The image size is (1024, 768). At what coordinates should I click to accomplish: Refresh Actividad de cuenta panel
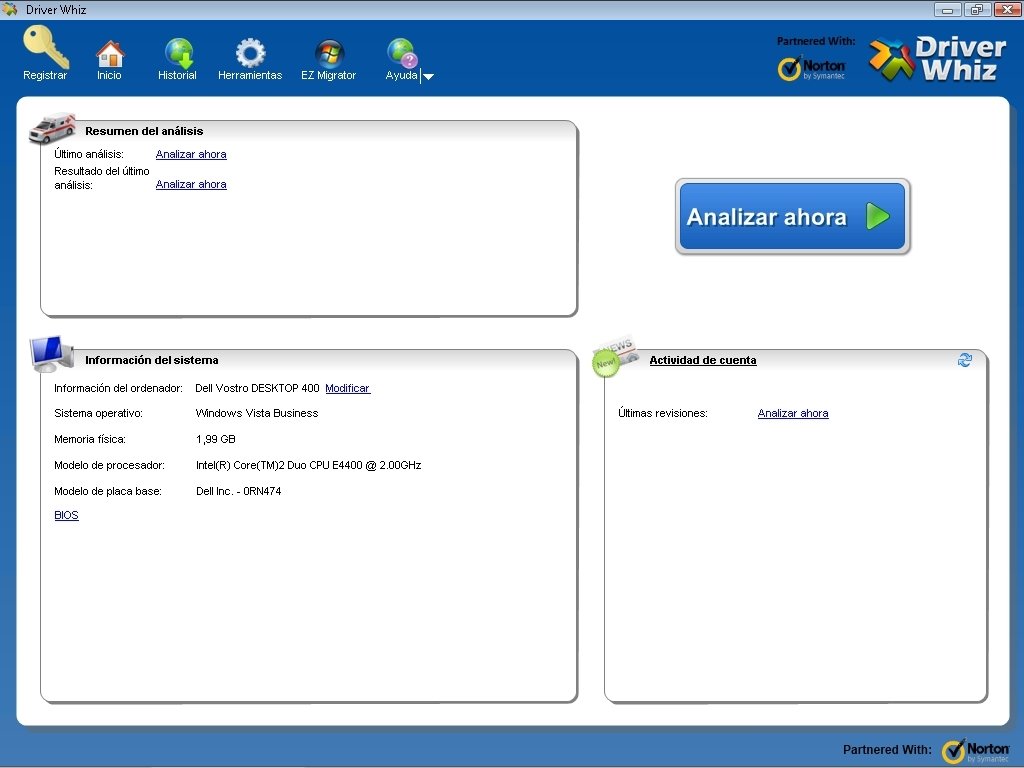965,360
